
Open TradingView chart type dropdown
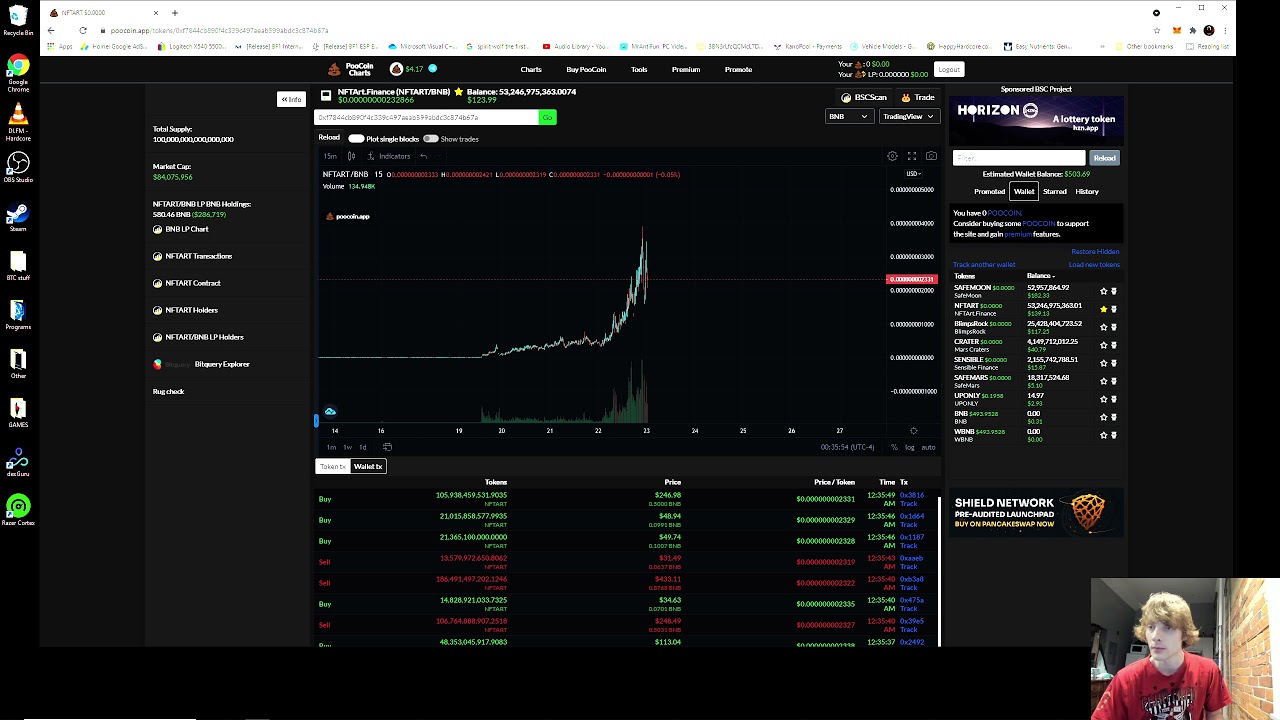click(x=908, y=117)
